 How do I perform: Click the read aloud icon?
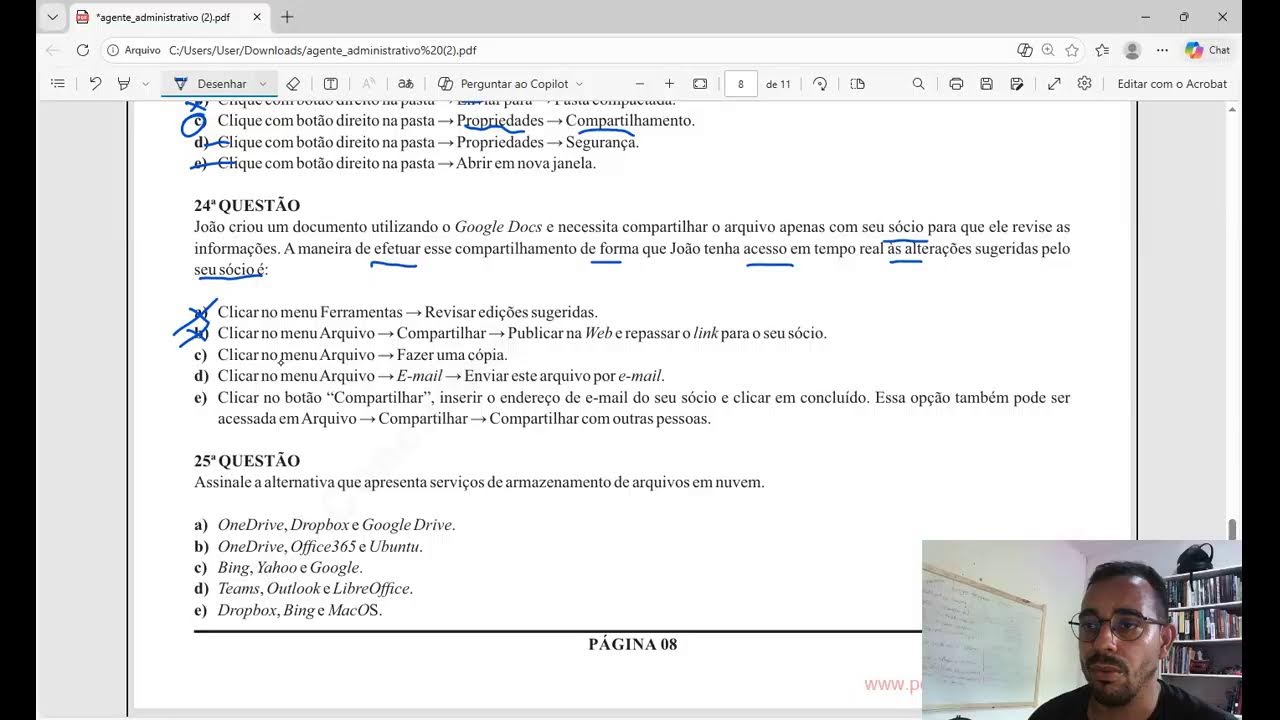click(x=368, y=84)
